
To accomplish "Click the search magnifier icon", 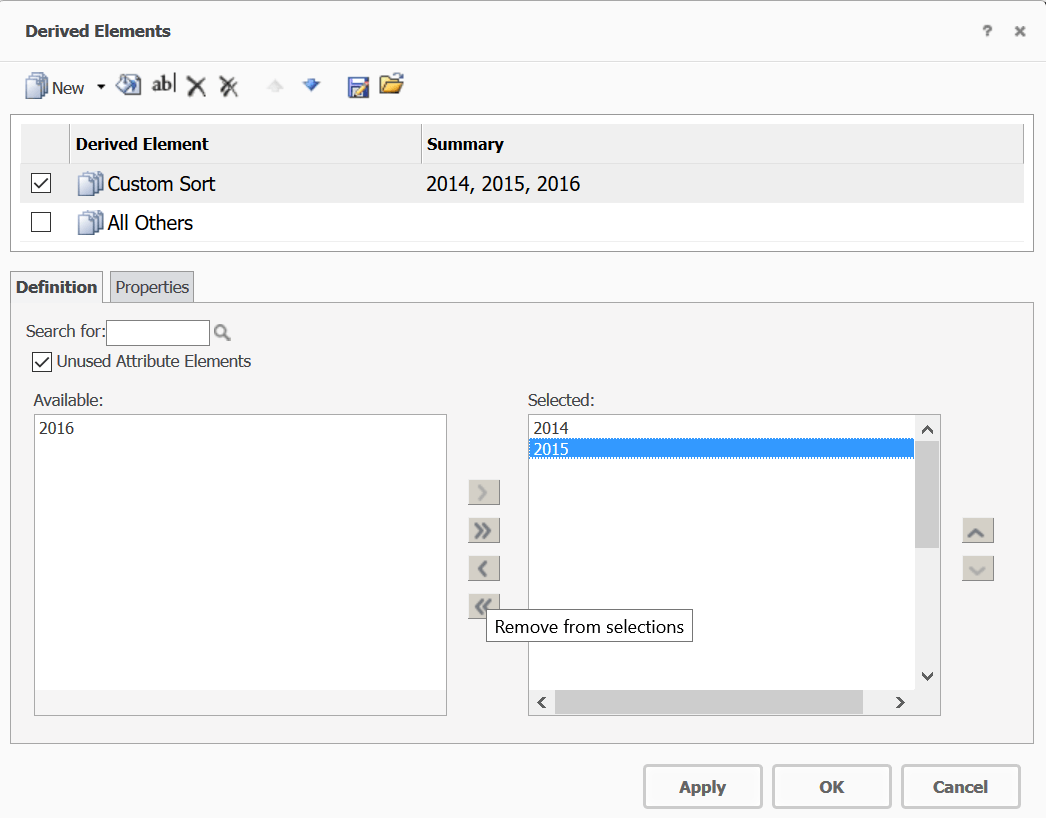I will coord(222,332).
